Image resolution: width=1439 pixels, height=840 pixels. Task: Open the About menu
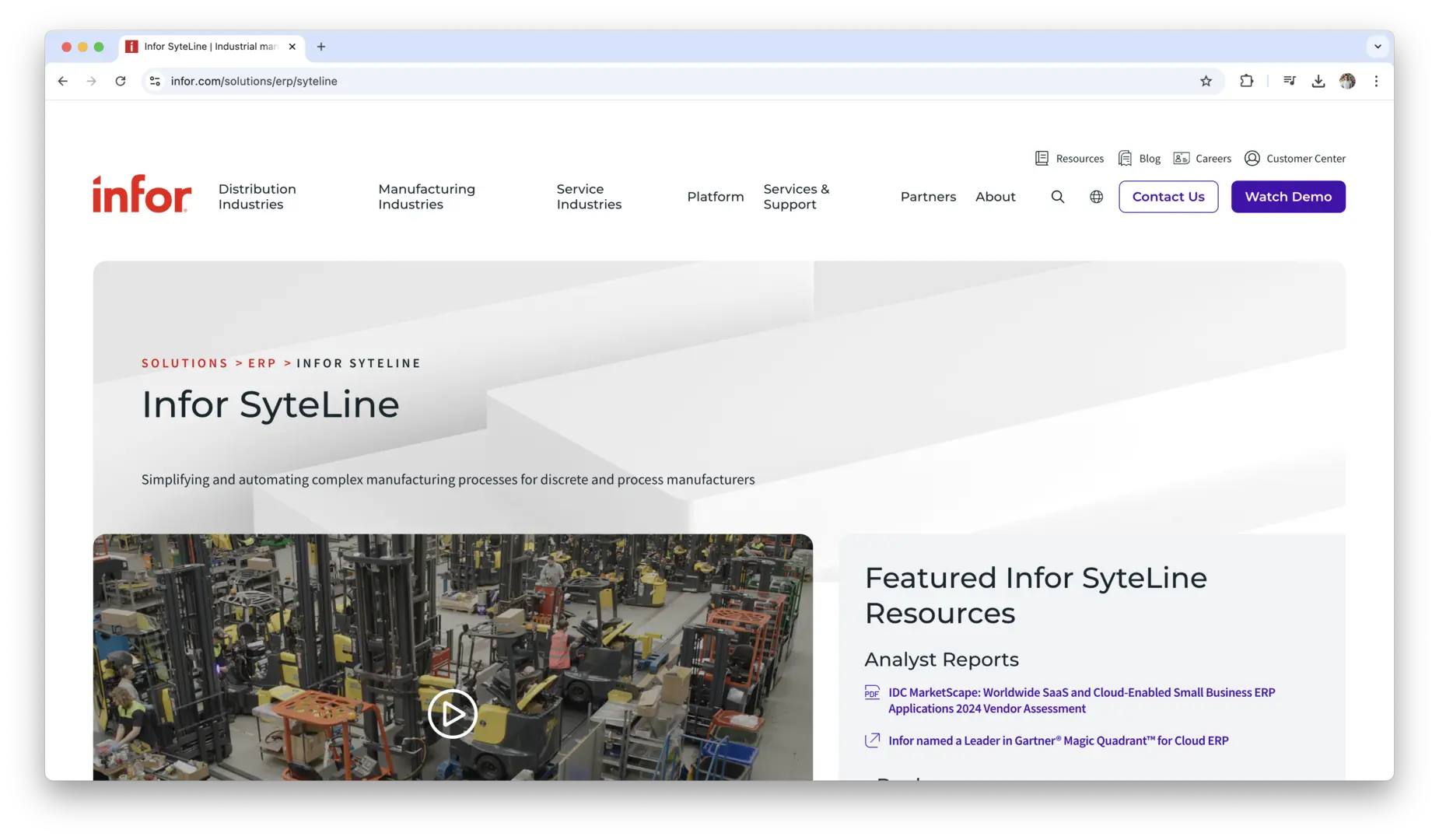tap(996, 197)
